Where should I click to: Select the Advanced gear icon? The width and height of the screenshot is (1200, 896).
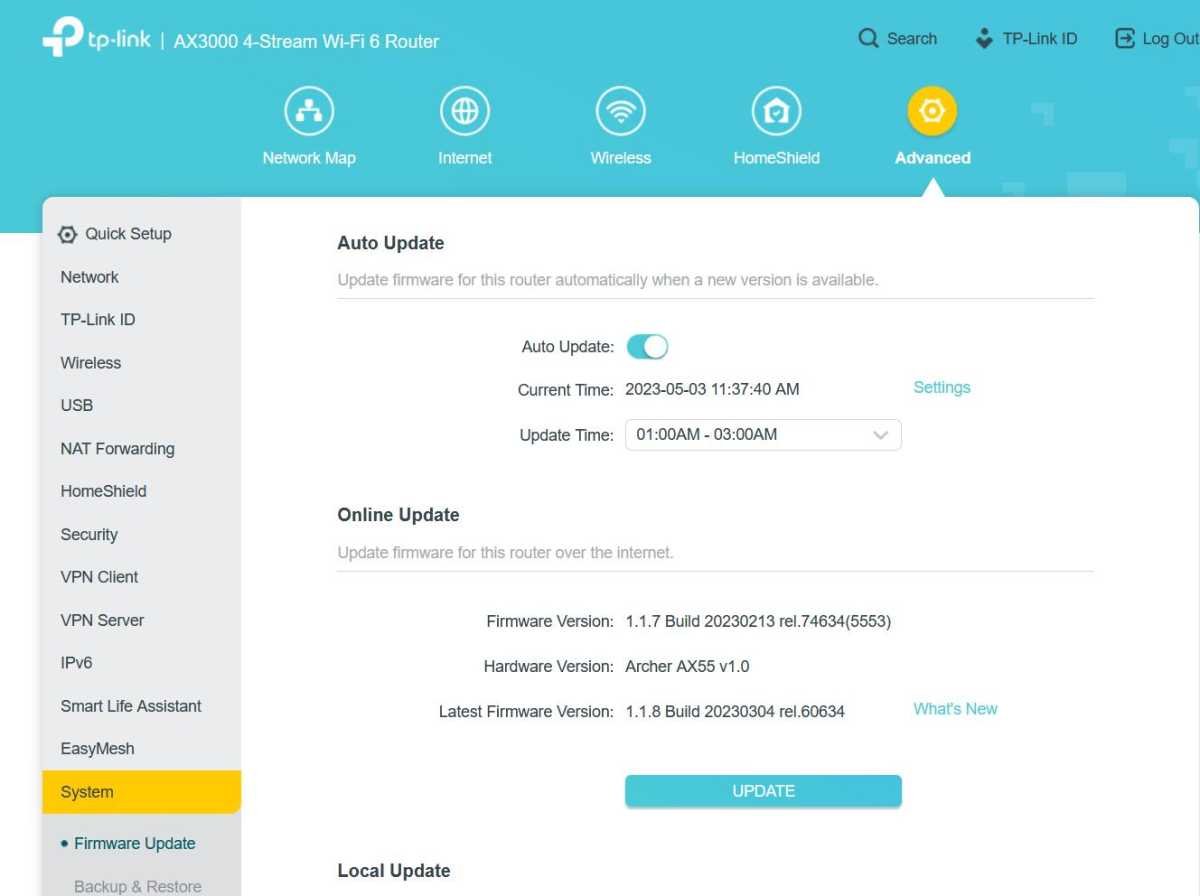[933, 112]
